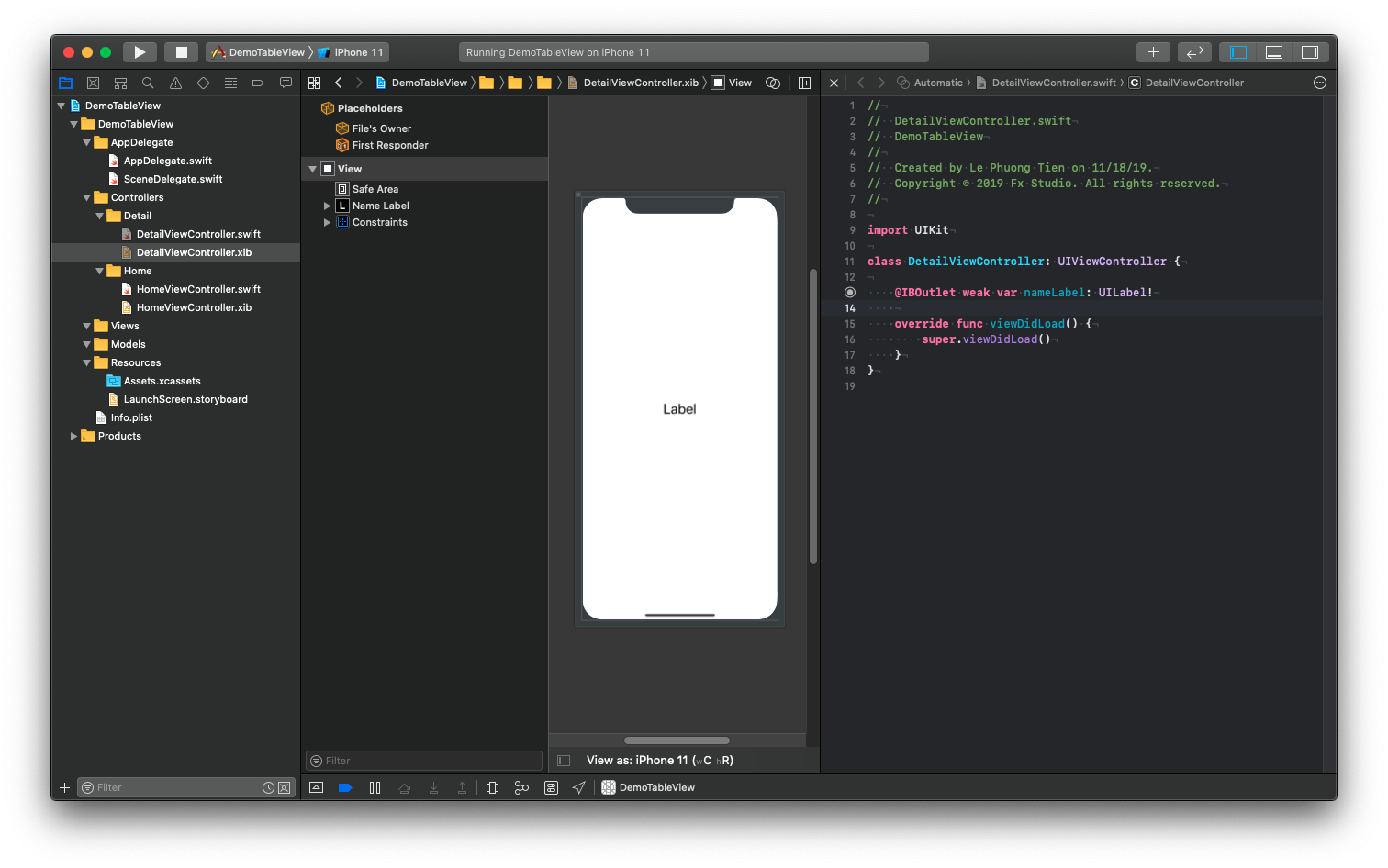Collapse the Controllers folder
This screenshot has height=868, width=1388.
click(x=85, y=196)
